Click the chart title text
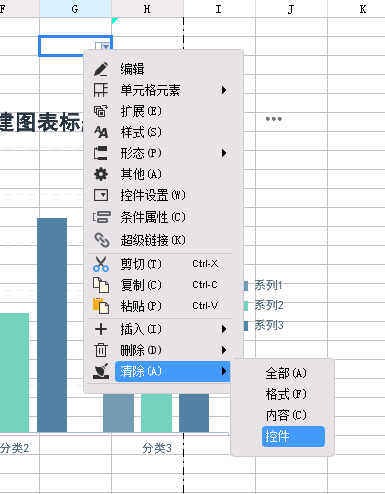Viewport: 385px width, 494px height. 42,122
